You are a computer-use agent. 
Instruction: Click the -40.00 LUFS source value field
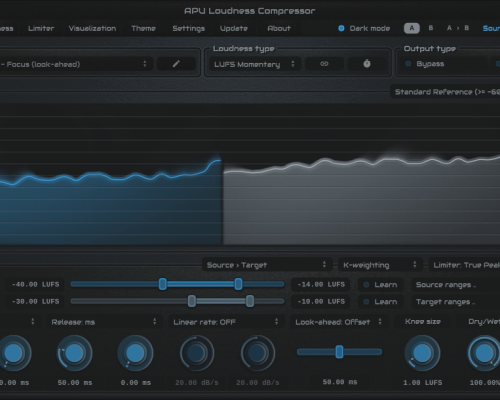[35, 285]
